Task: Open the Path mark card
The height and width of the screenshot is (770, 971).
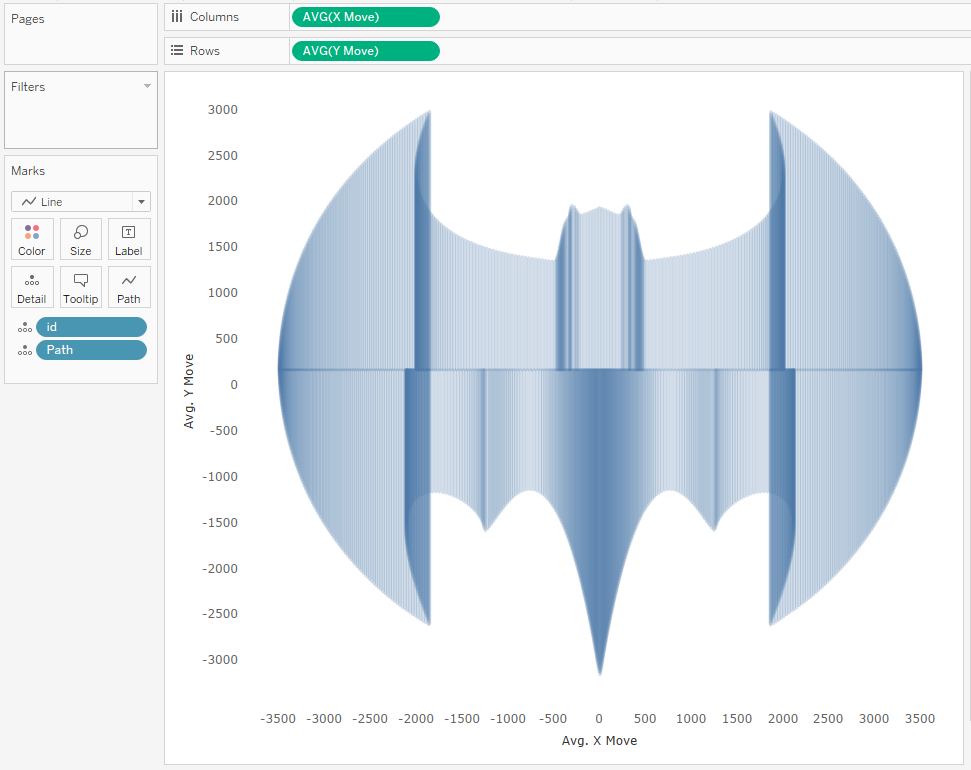Action: [129, 287]
